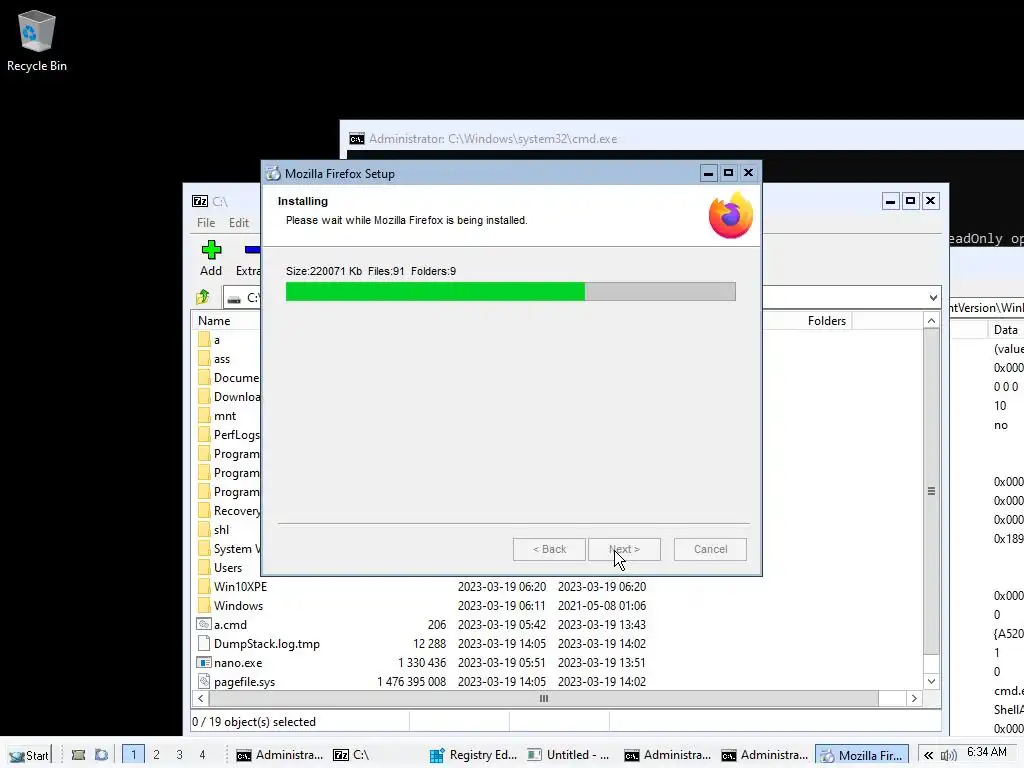Click the 7z icon in 7-Zip title bar
Image resolution: width=1024 pixels, height=768 pixels.
coord(200,201)
